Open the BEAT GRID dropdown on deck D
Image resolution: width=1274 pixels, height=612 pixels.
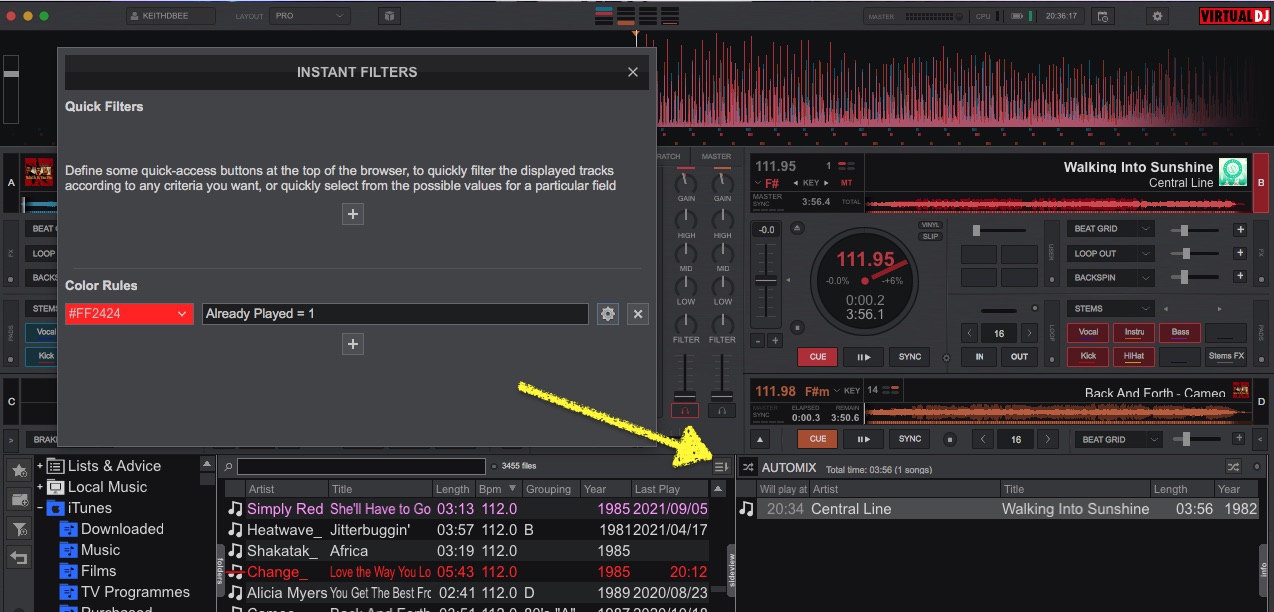[1118, 439]
